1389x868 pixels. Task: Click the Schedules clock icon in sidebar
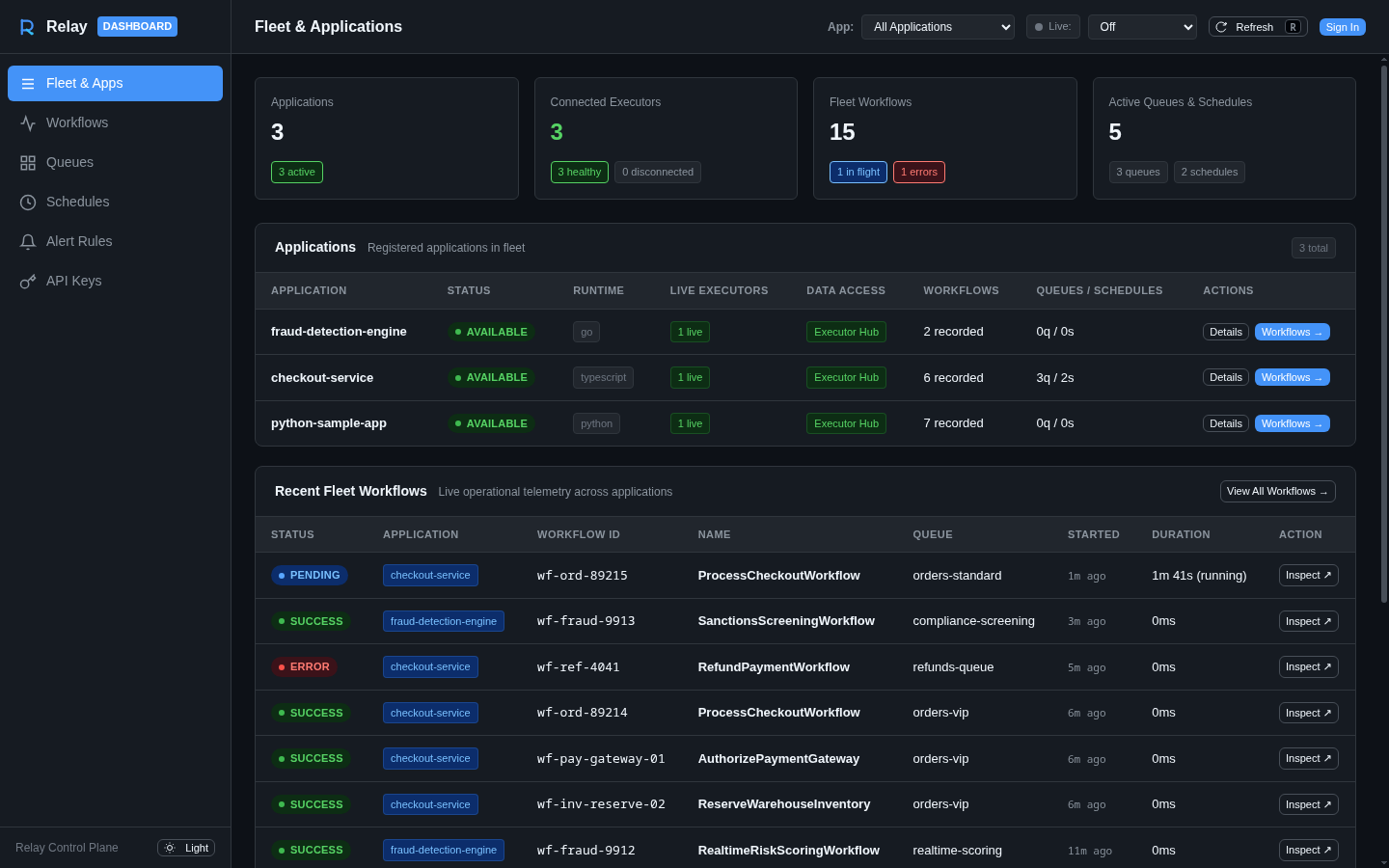(28, 203)
